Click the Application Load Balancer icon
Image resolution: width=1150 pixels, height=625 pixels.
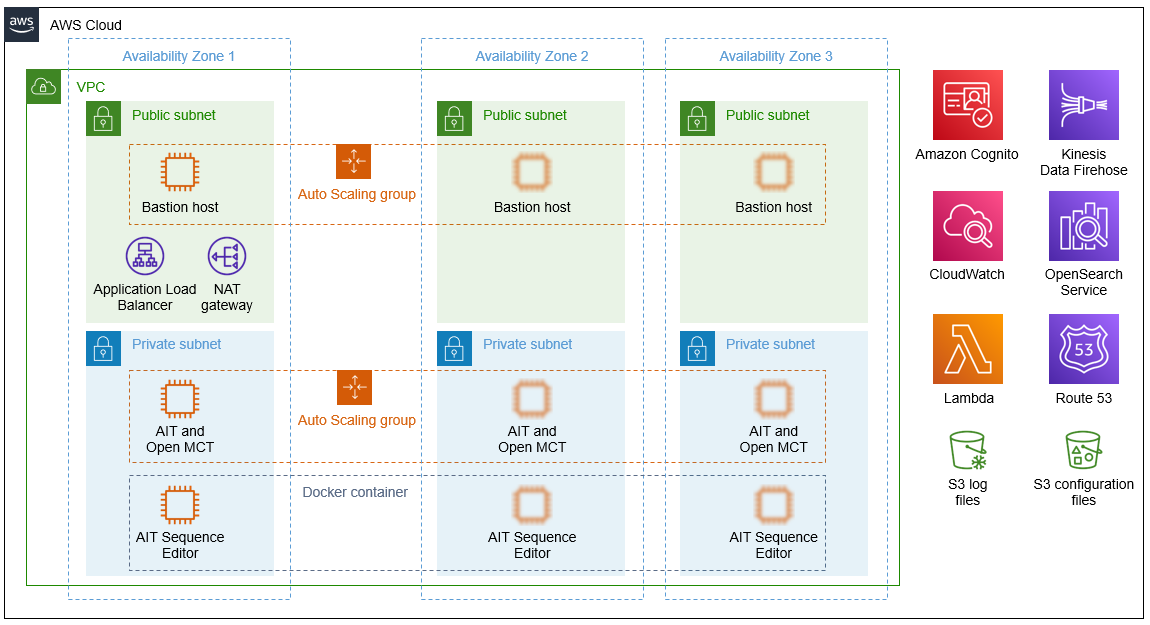pyautogui.click(x=145, y=256)
